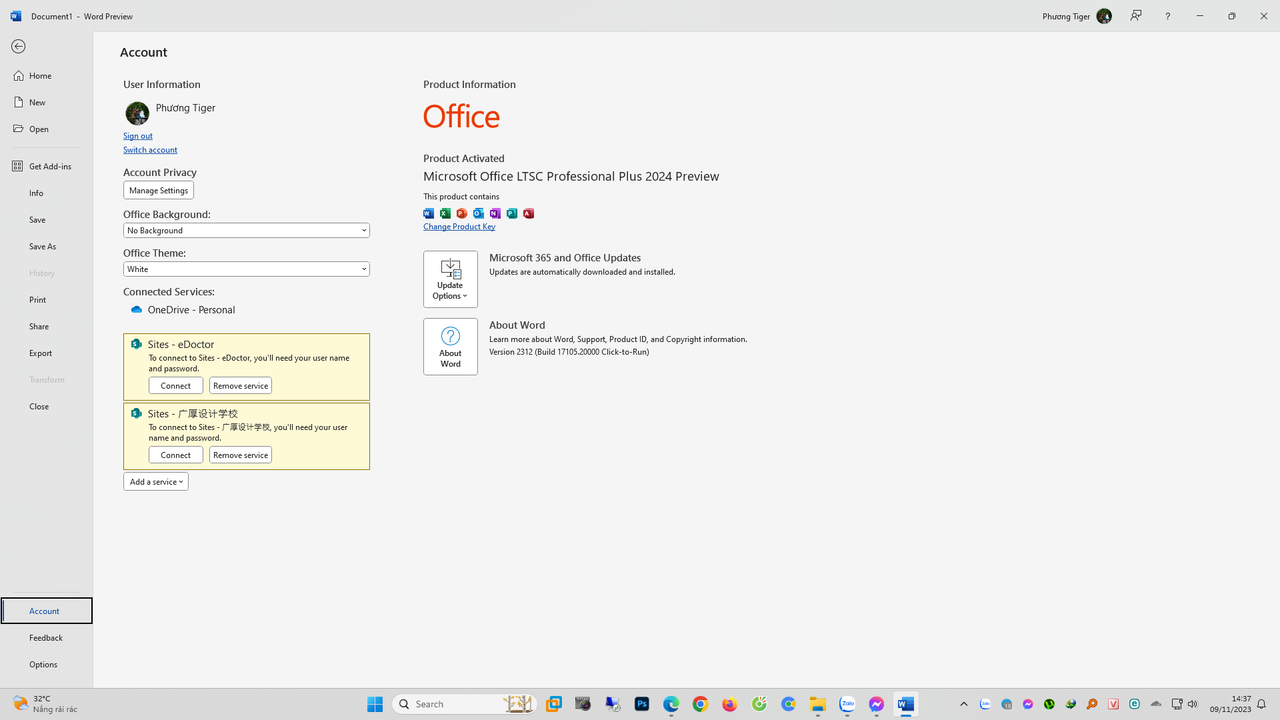The image size is (1280, 720).
Task: Click the OneNote icon in product list
Action: click(x=495, y=213)
